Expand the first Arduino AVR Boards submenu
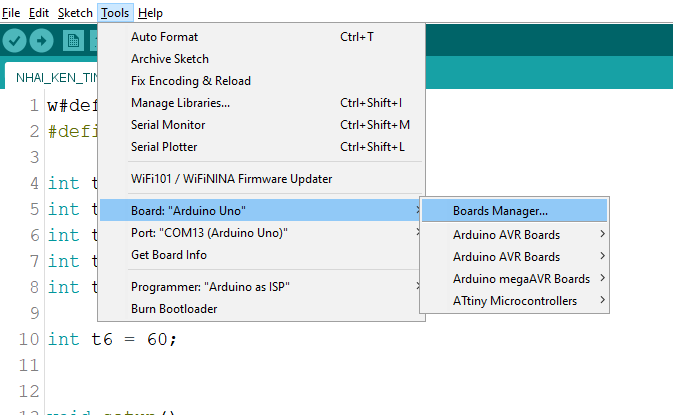Image resolution: width=673 pixels, height=415 pixels. tap(514, 235)
